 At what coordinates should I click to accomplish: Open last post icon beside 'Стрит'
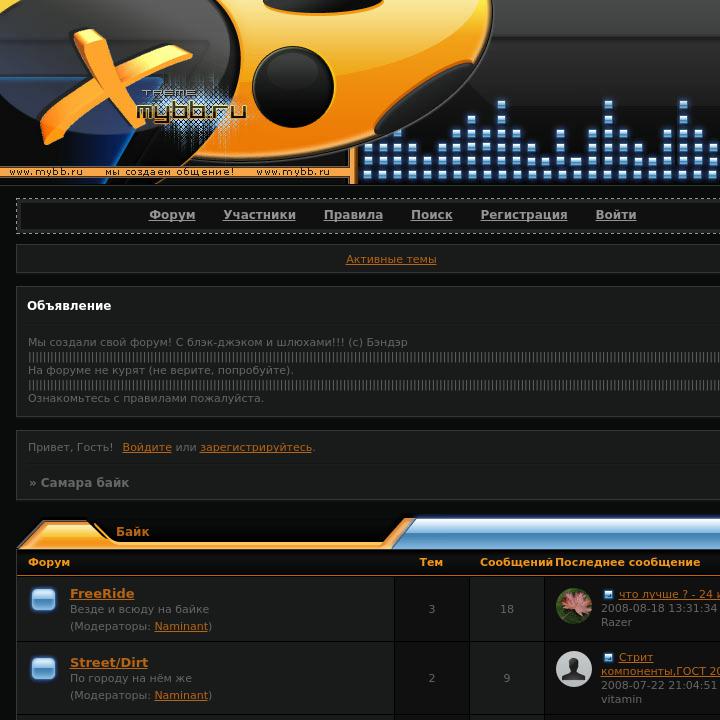click(x=608, y=658)
